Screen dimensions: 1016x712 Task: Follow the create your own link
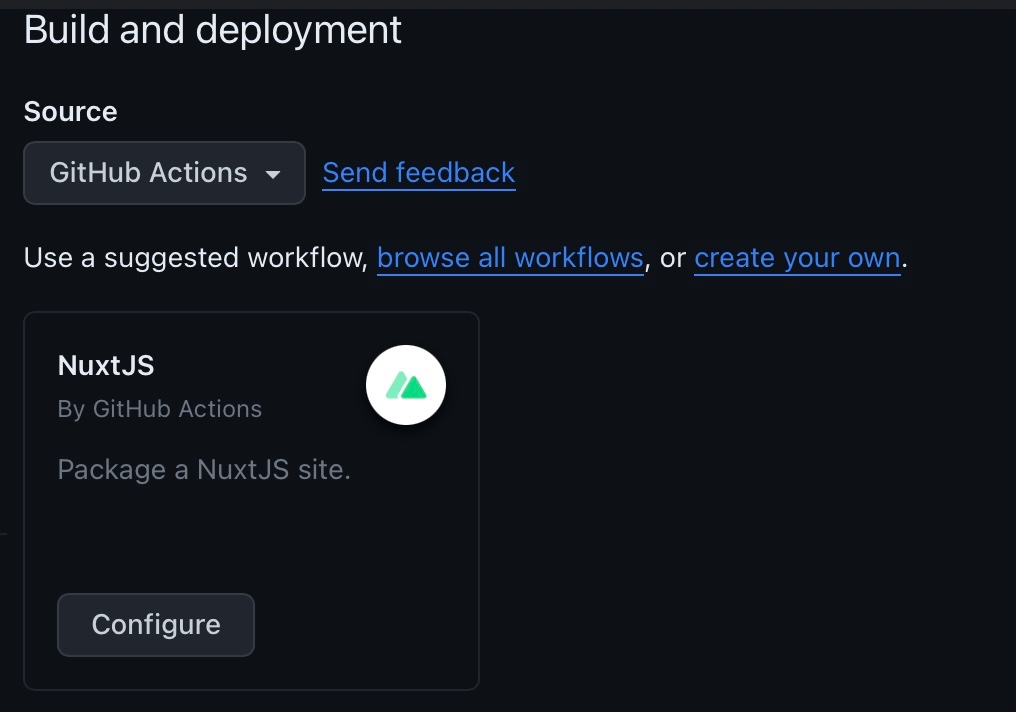point(797,258)
